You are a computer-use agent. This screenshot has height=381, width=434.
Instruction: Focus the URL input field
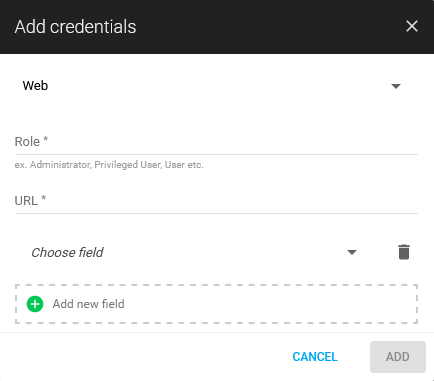pyautogui.click(x=216, y=201)
